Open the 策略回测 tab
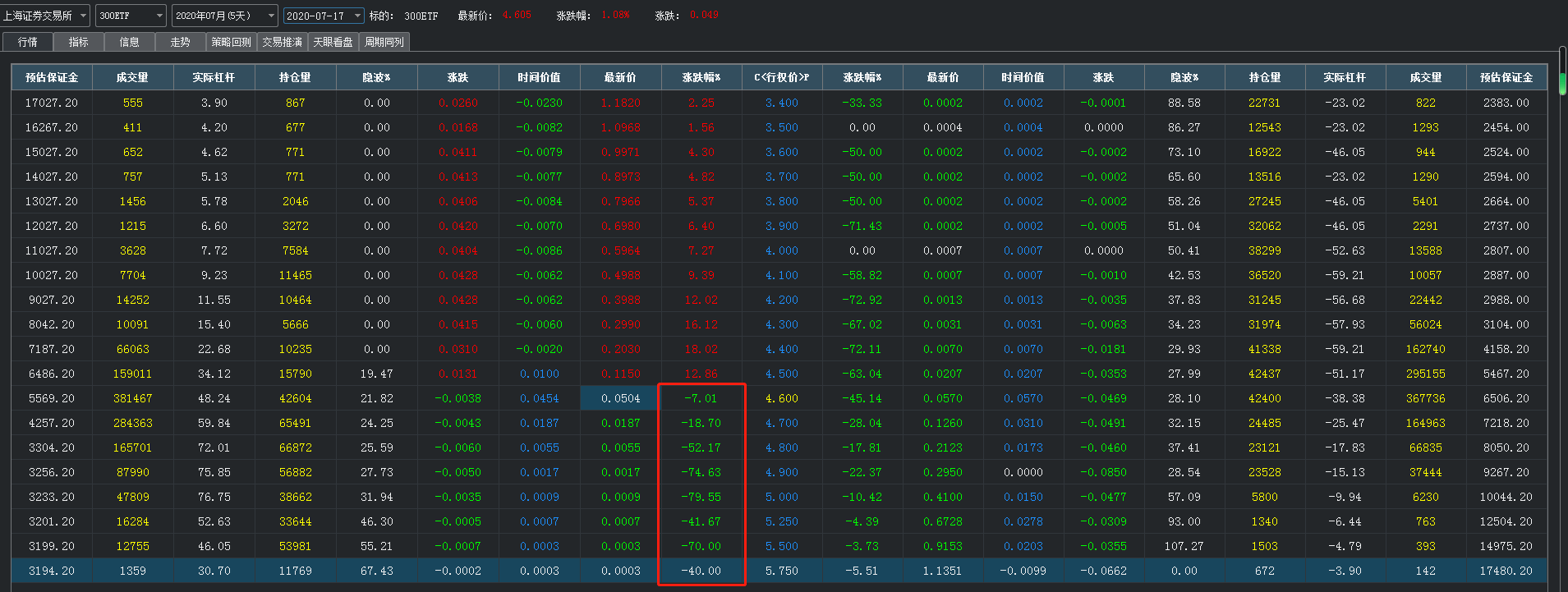Viewport: 1568px width, 592px height. pyautogui.click(x=232, y=42)
